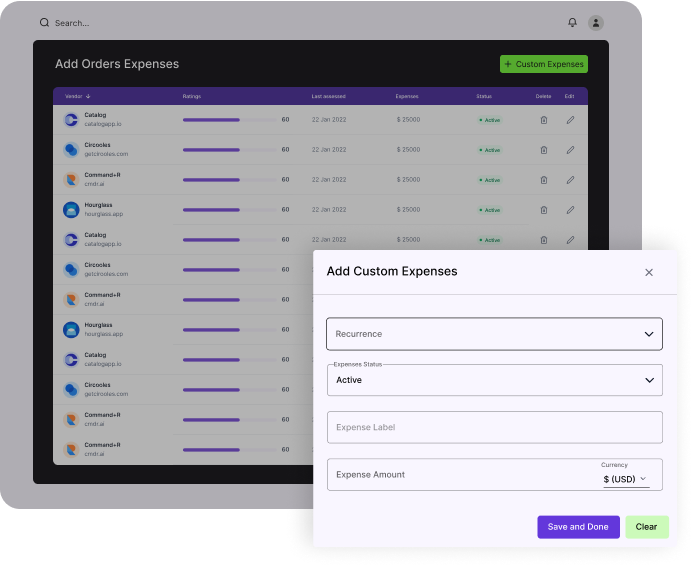Click the Last assessed column header
This screenshot has height=569, width=696.
click(328, 96)
